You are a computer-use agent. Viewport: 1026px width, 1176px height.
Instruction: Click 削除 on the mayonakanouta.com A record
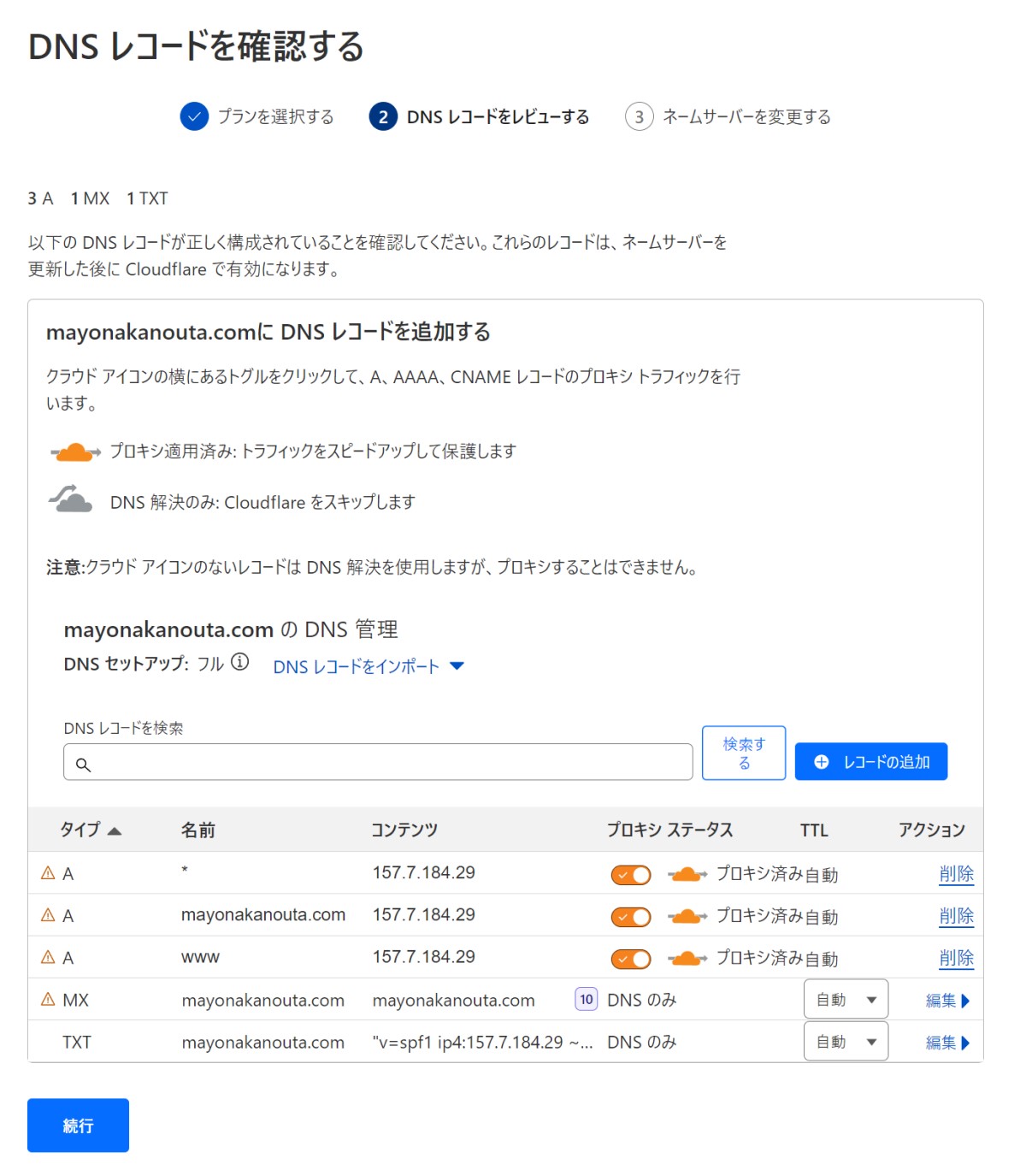tap(956, 915)
